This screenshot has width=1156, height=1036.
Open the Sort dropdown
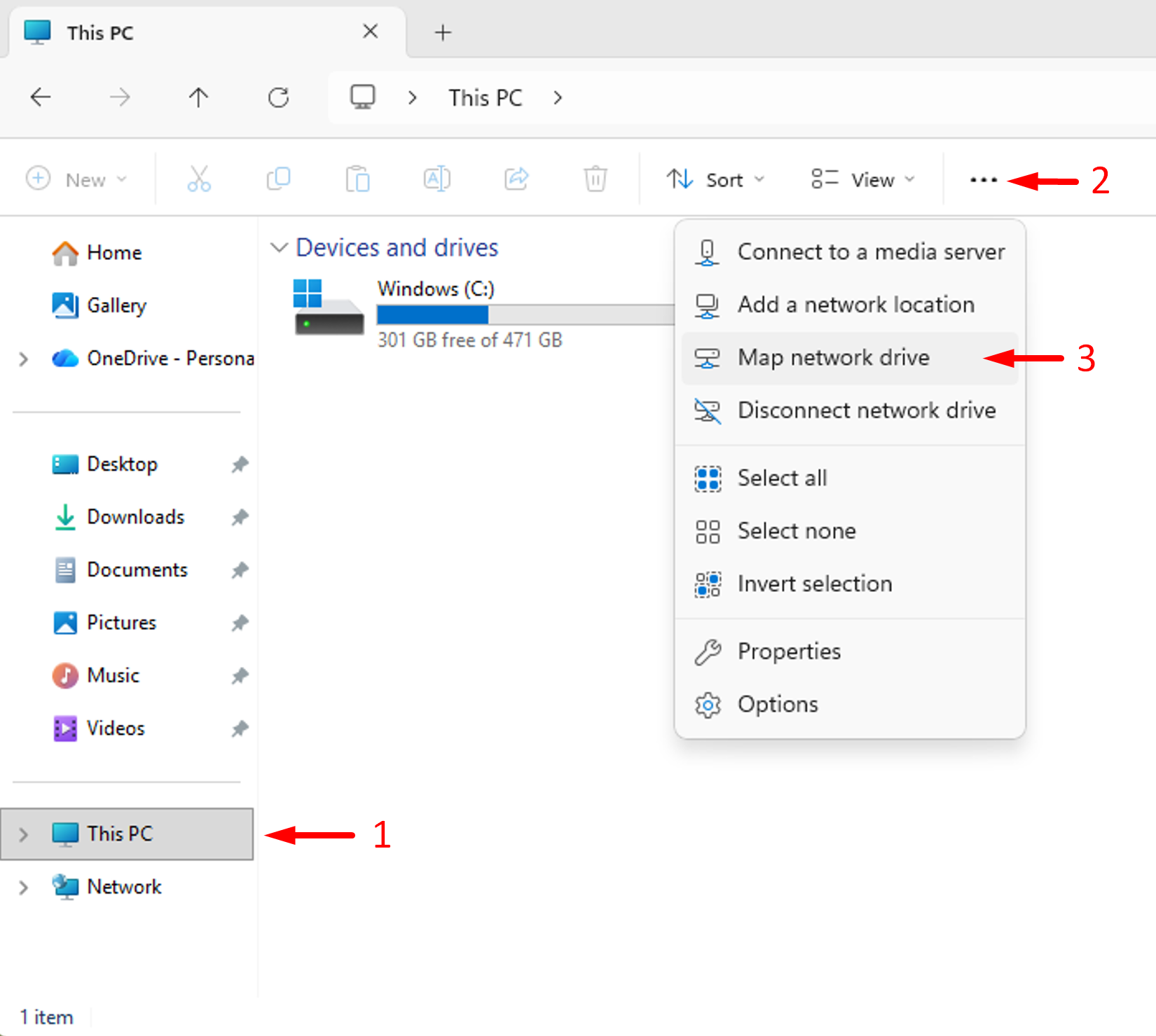715,180
